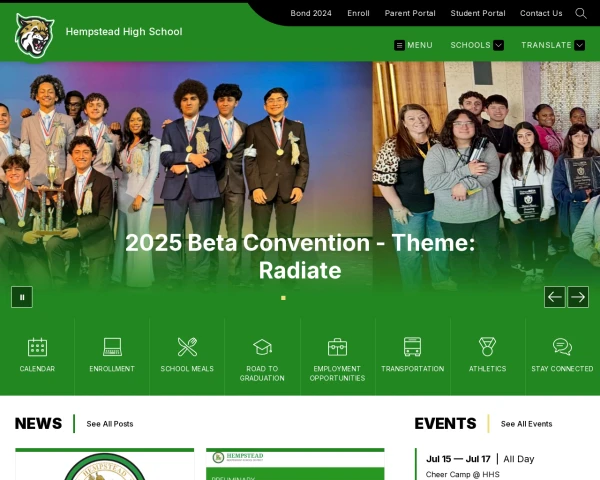Click the Road to Graduation cap icon
The height and width of the screenshot is (480, 600).
(262, 347)
